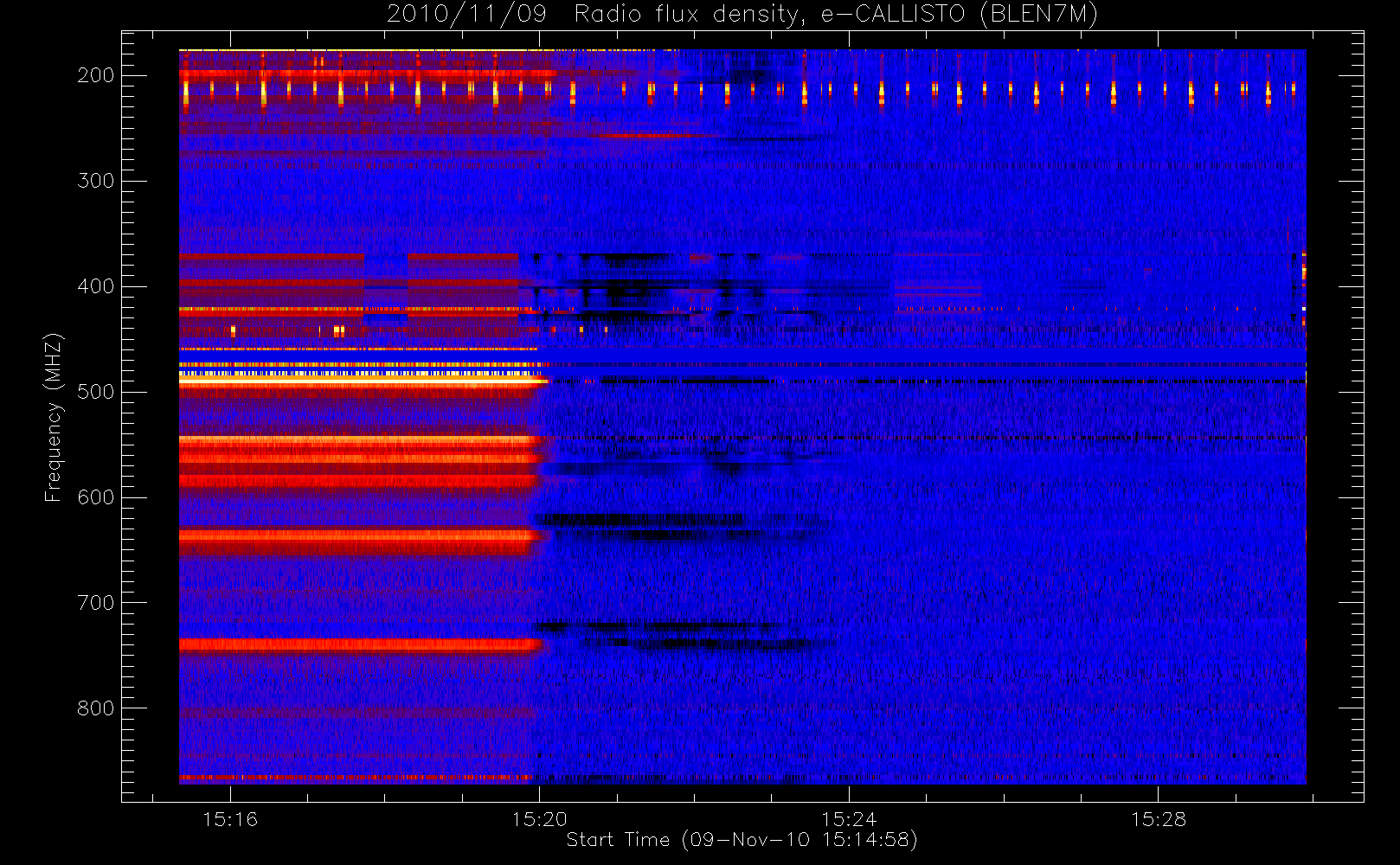
Task: Click the 15:20 time tick label
Action: (x=539, y=819)
